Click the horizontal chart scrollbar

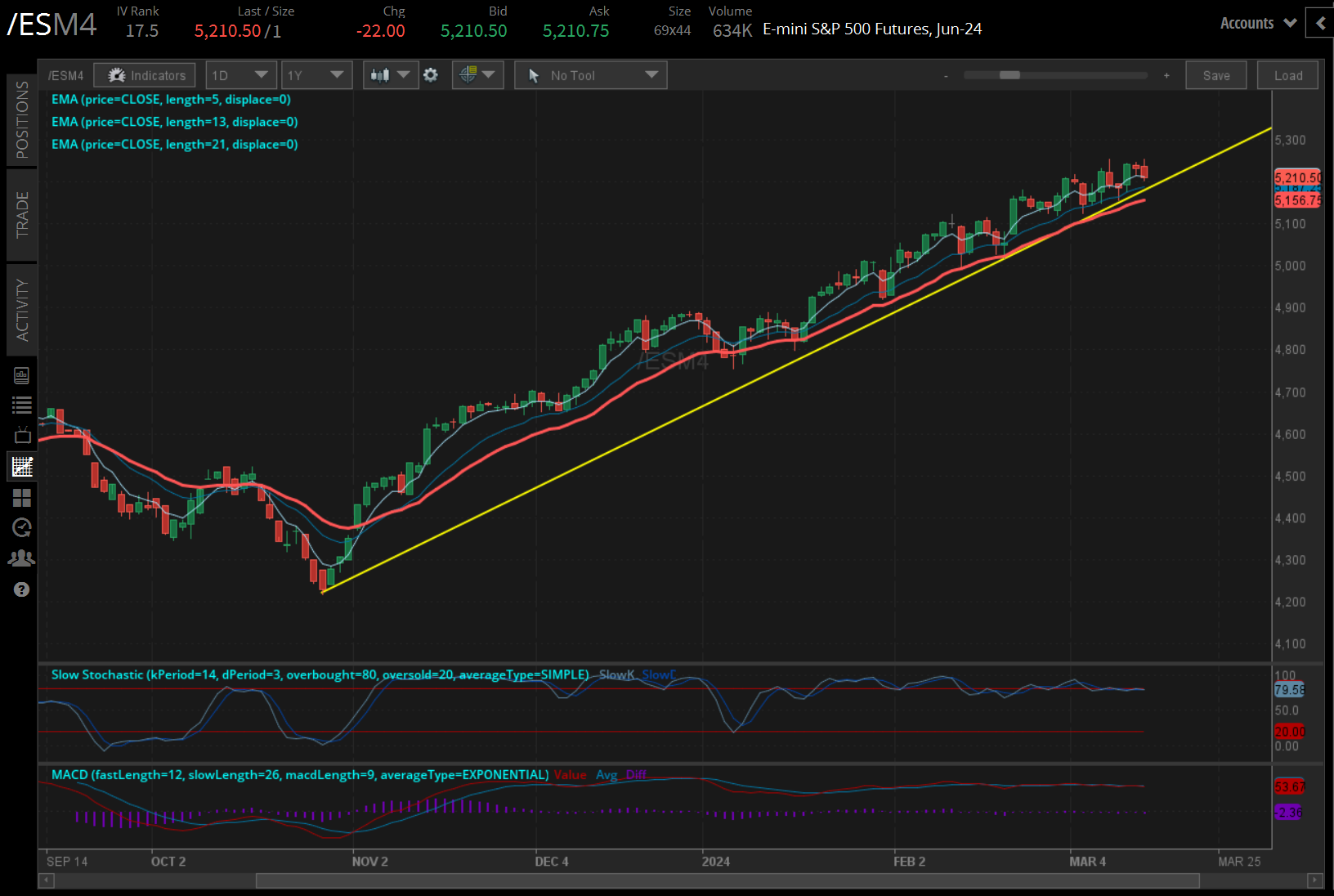[727, 880]
